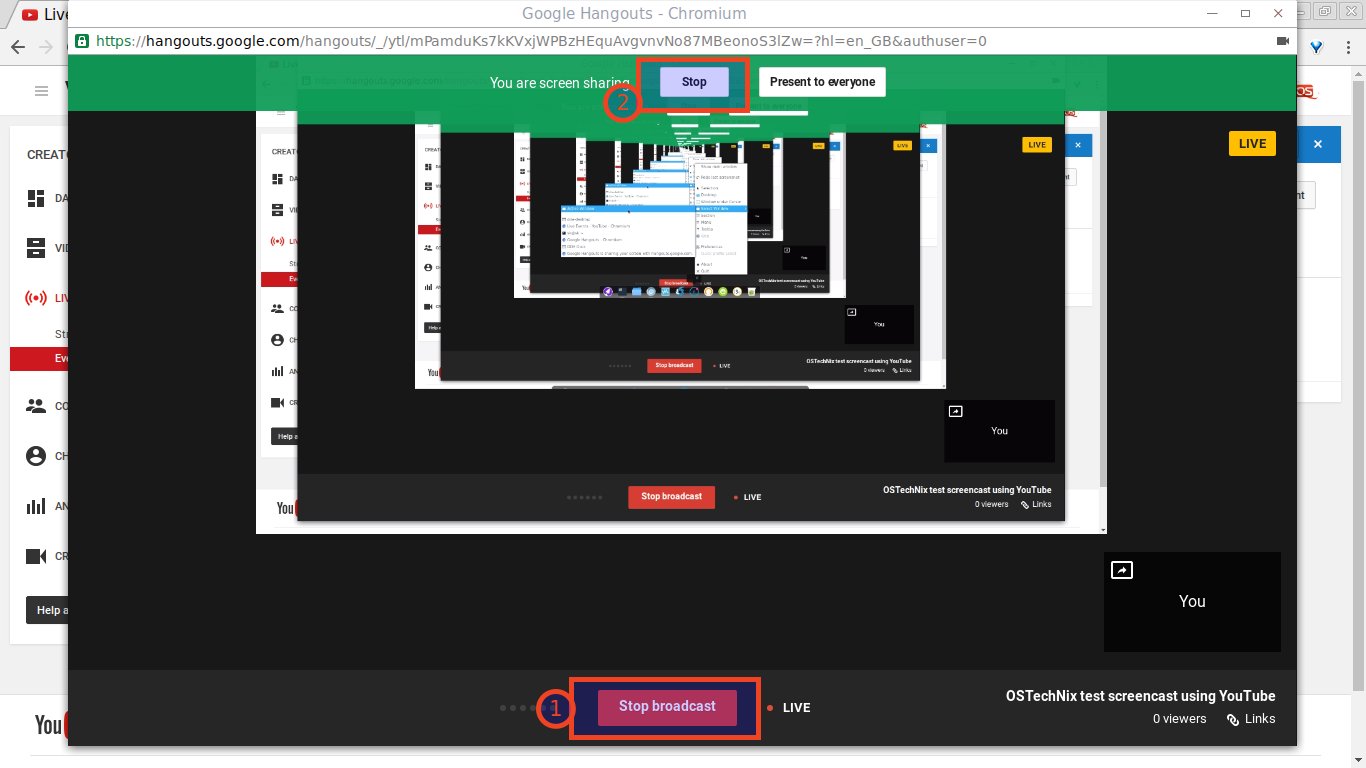Open the three-dot Chromium menu in the YouTube window
Viewport: 1366px width, 768px height.
point(1349,47)
